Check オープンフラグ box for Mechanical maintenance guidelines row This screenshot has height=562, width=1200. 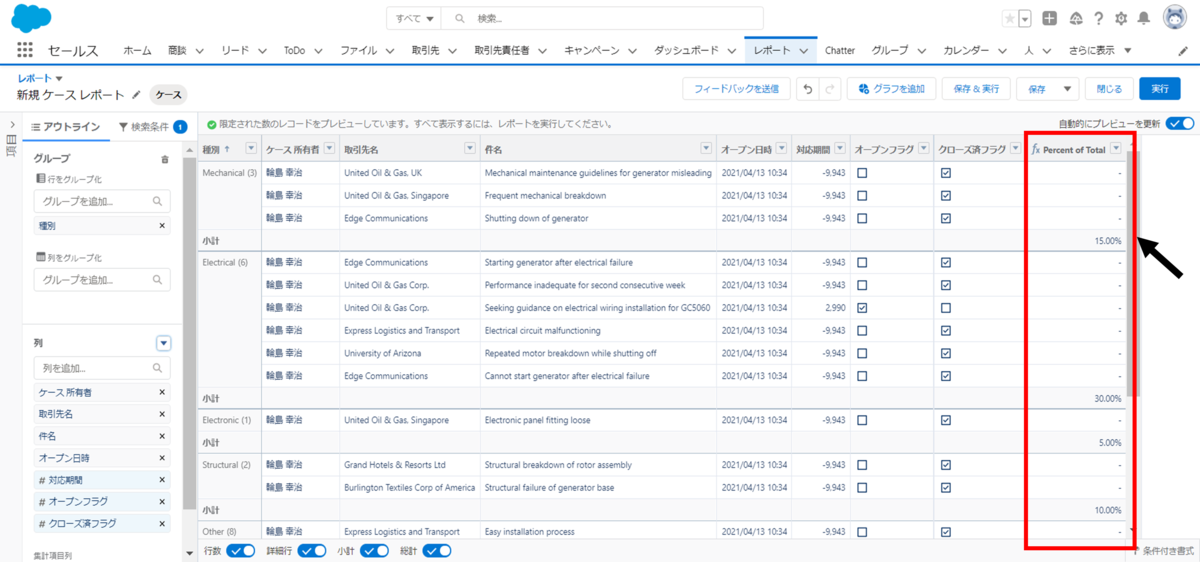tap(862, 173)
